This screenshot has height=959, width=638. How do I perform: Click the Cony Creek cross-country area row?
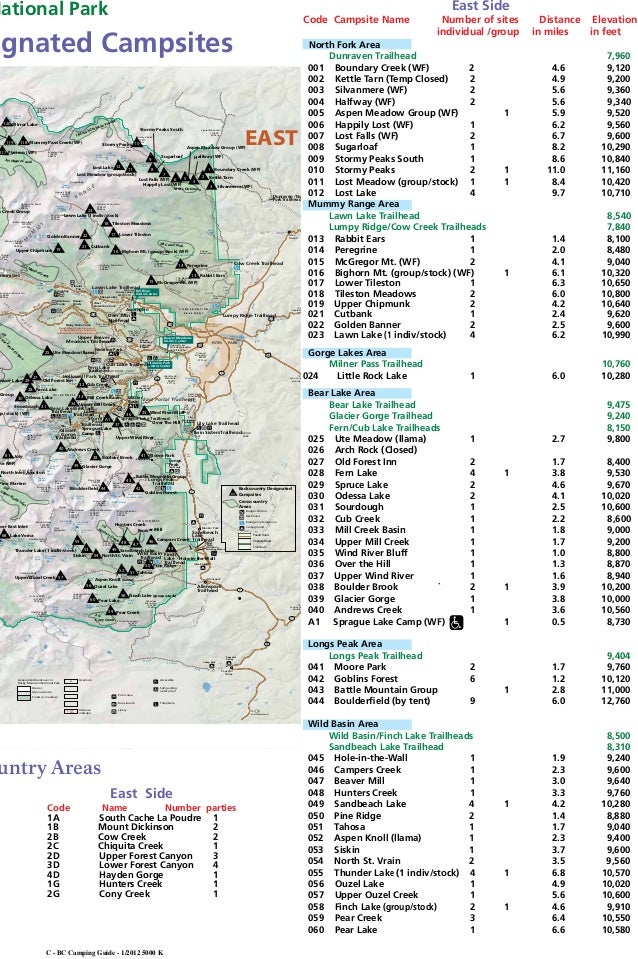tap(133, 894)
